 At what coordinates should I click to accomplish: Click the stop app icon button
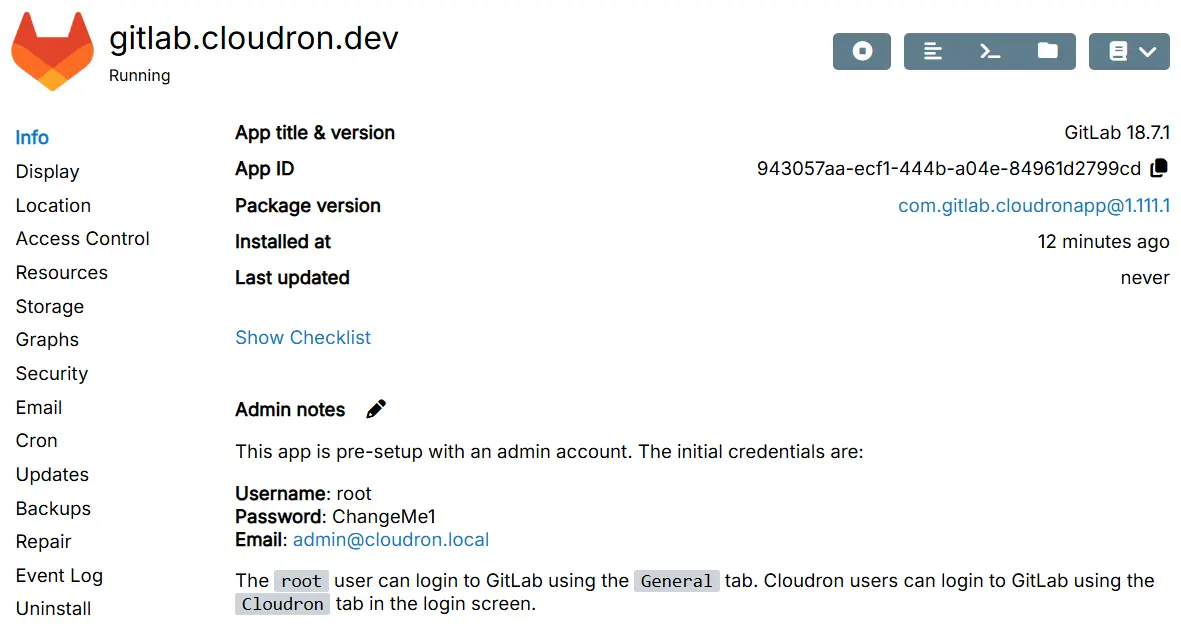pos(862,51)
